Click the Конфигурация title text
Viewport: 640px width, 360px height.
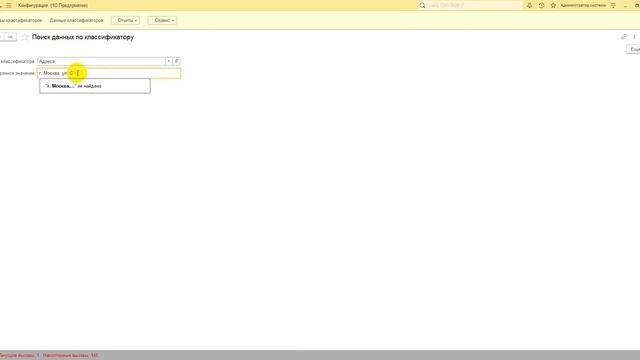(53, 5)
